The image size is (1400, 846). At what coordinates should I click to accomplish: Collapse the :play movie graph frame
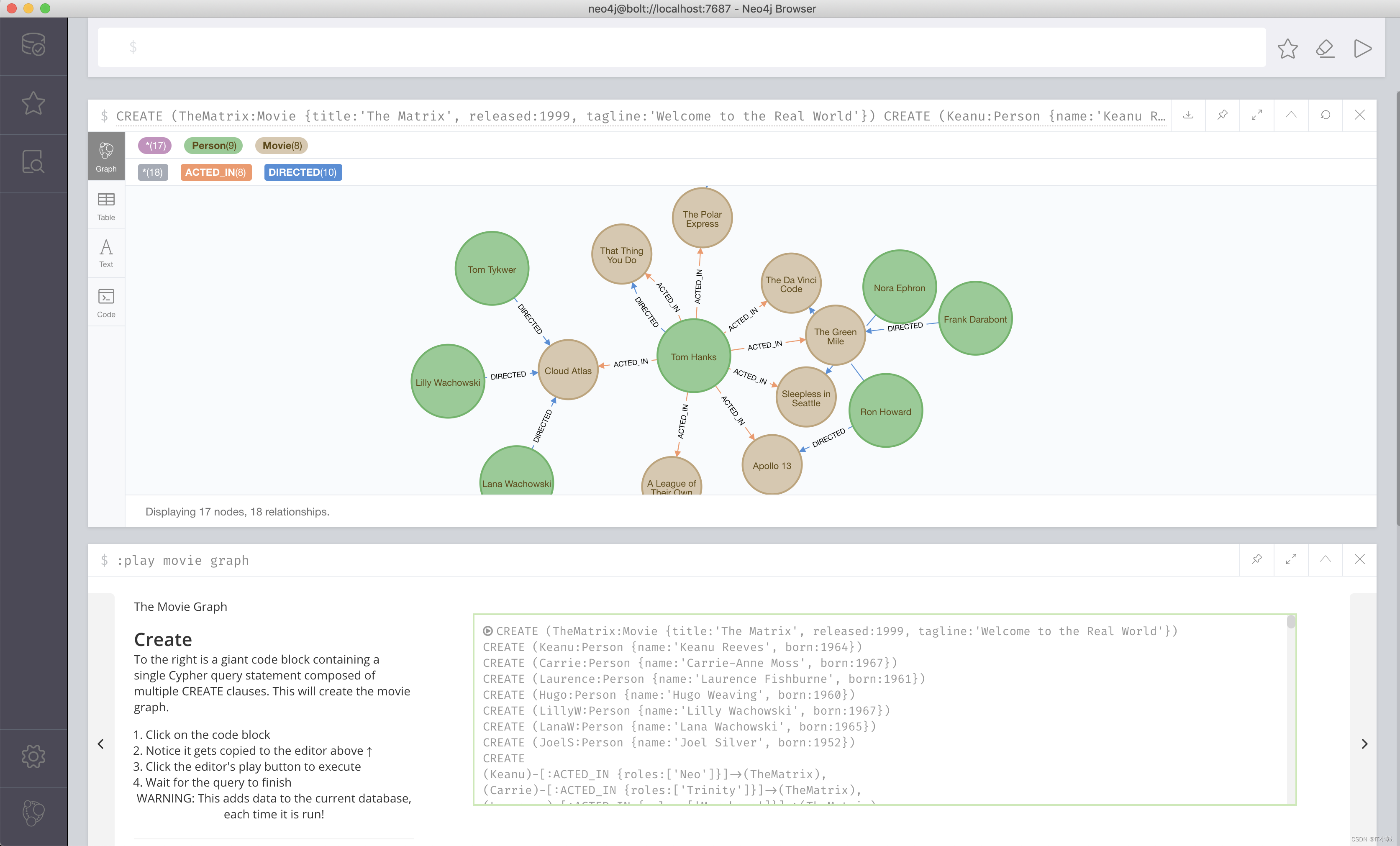pos(1325,559)
